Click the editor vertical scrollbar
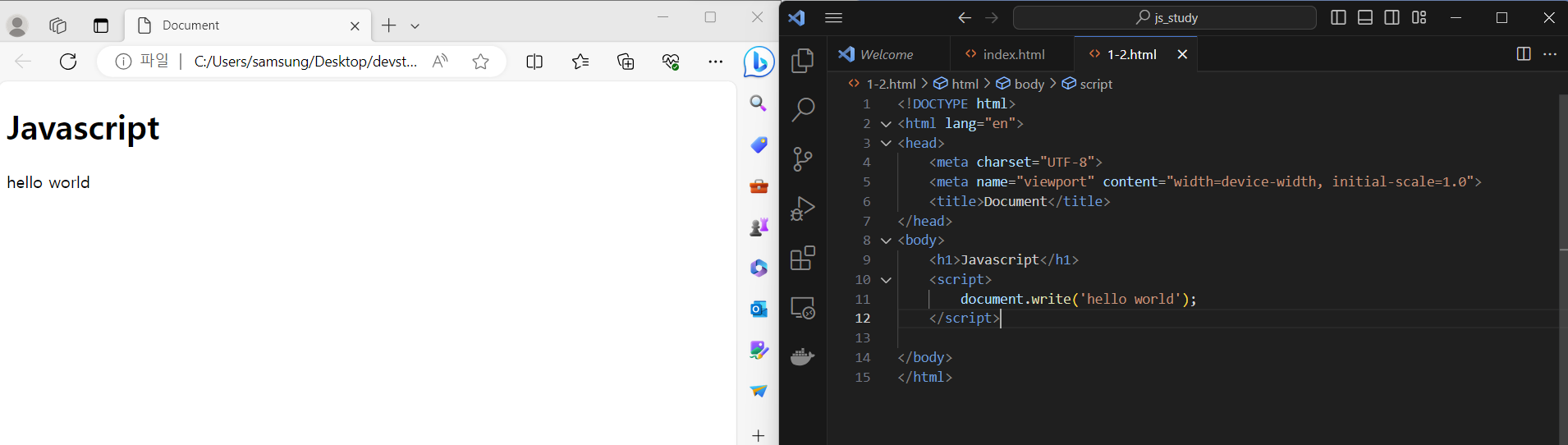 (1562, 269)
